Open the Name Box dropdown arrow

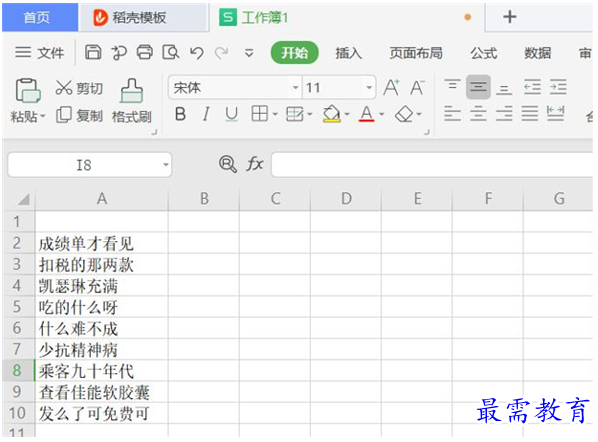(x=166, y=165)
